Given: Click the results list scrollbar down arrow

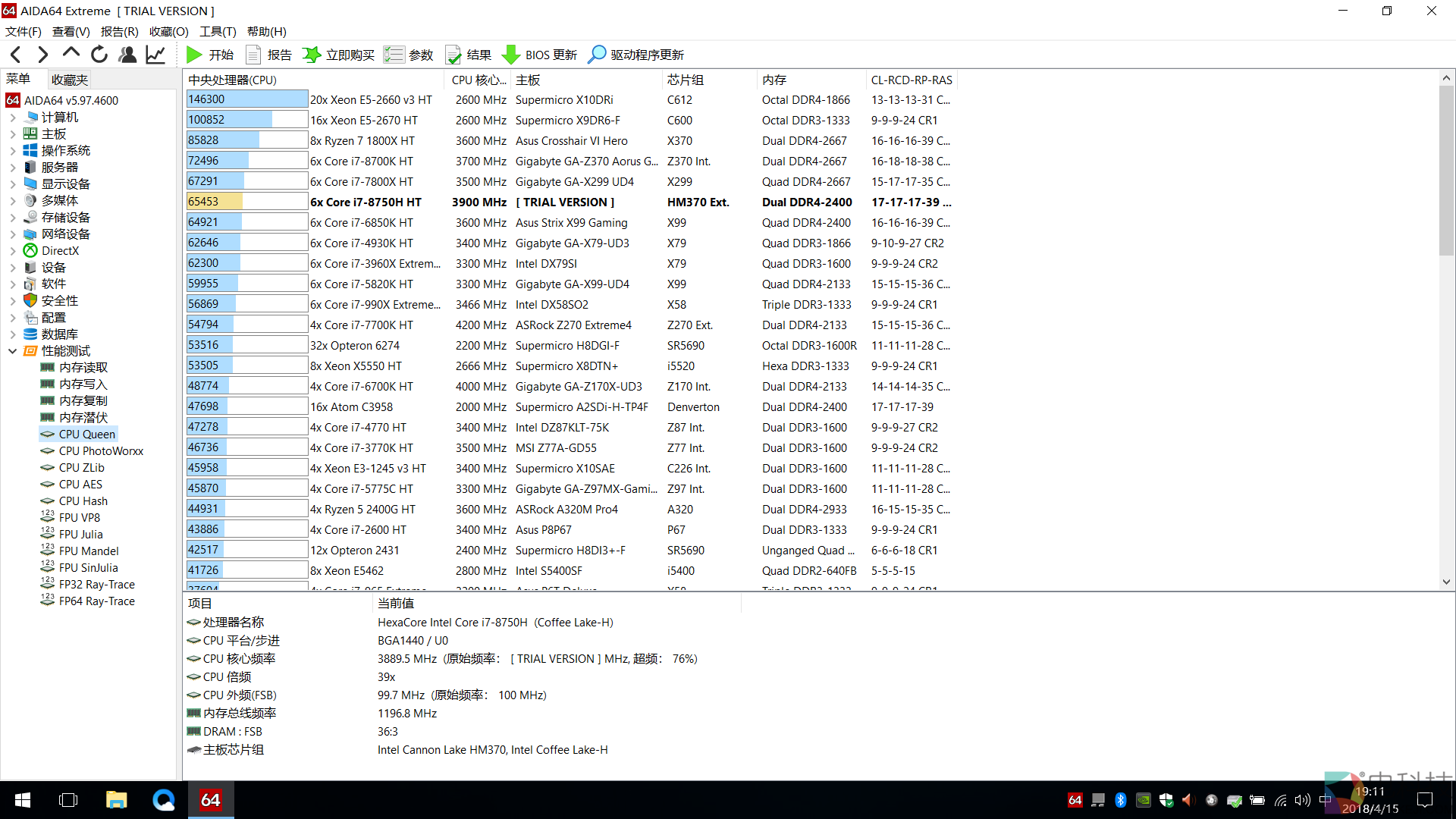Looking at the screenshot, I should 1446,582.
